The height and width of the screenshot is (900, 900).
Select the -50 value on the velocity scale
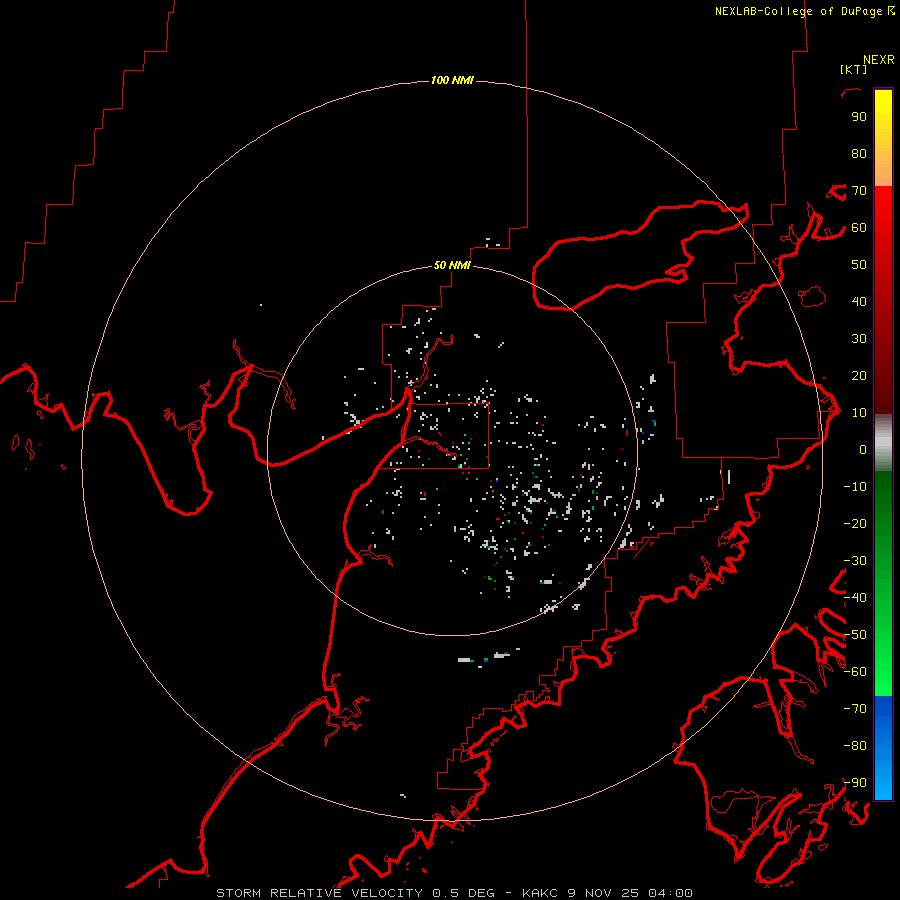coord(855,635)
